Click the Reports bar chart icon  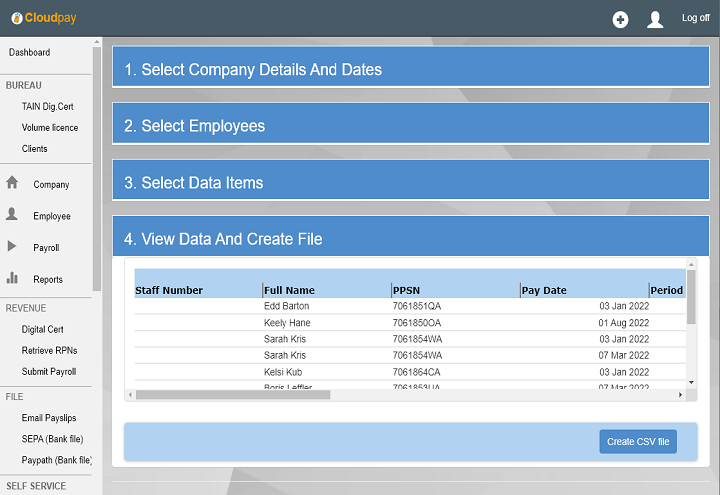[13, 278]
